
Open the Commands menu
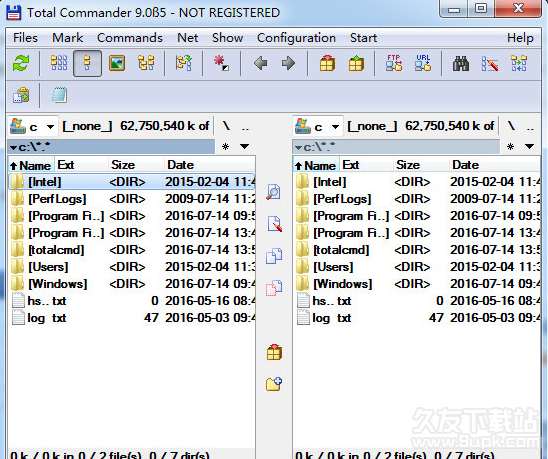(x=130, y=38)
